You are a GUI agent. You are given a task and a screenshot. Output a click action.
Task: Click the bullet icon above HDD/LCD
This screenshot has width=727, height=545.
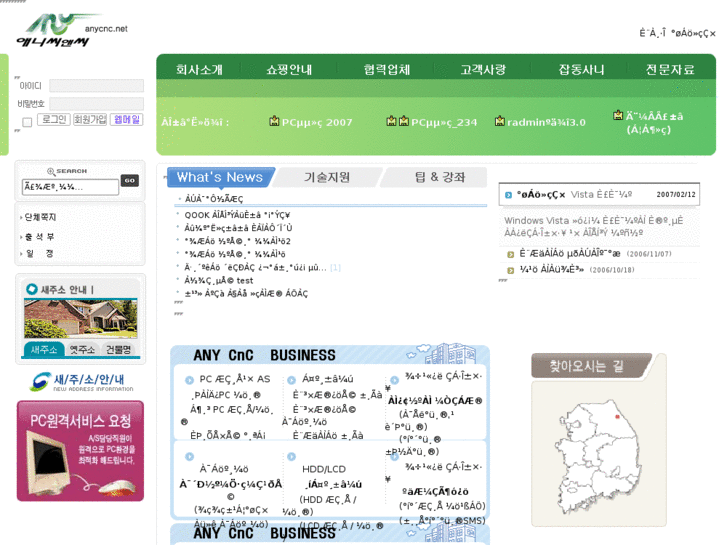tap(291, 456)
